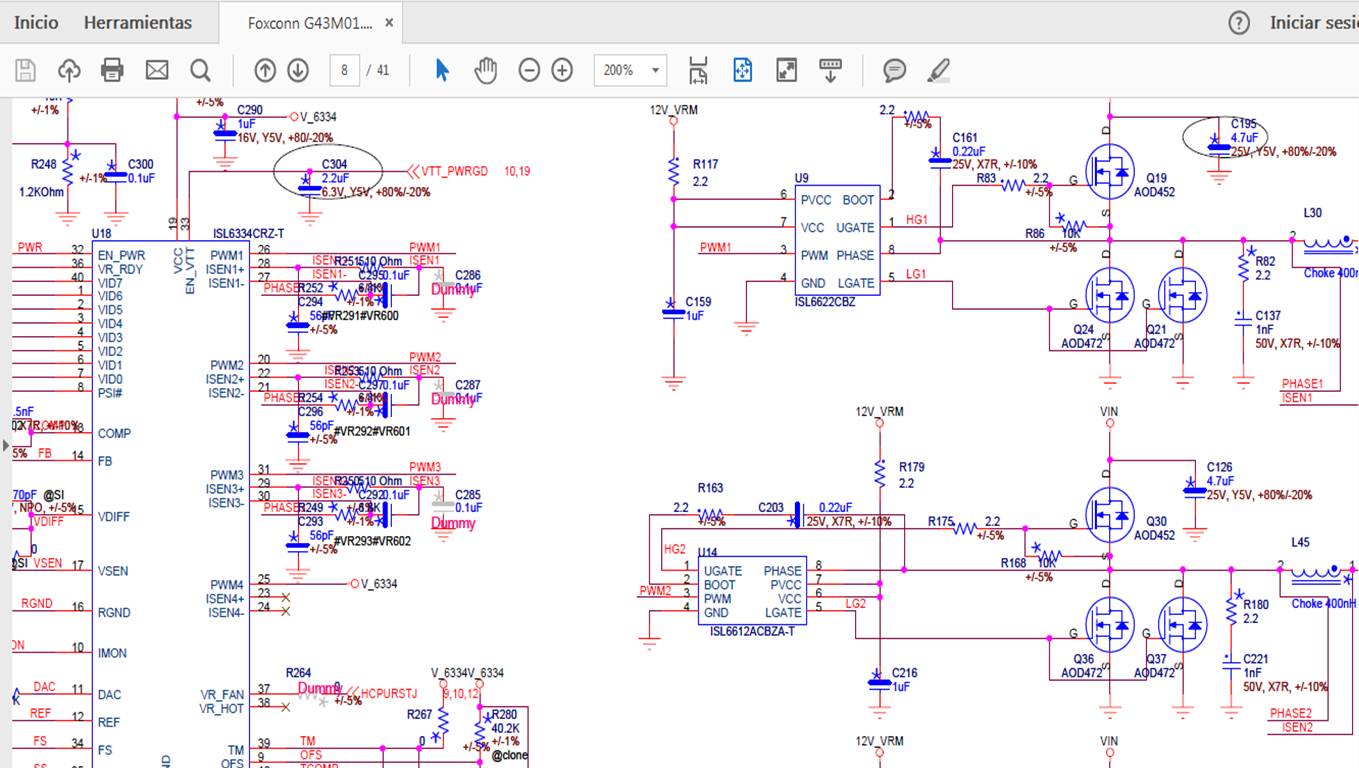Click the ISL6334CRZ-T chip label
This screenshot has height=768, width=1359.
249,233
